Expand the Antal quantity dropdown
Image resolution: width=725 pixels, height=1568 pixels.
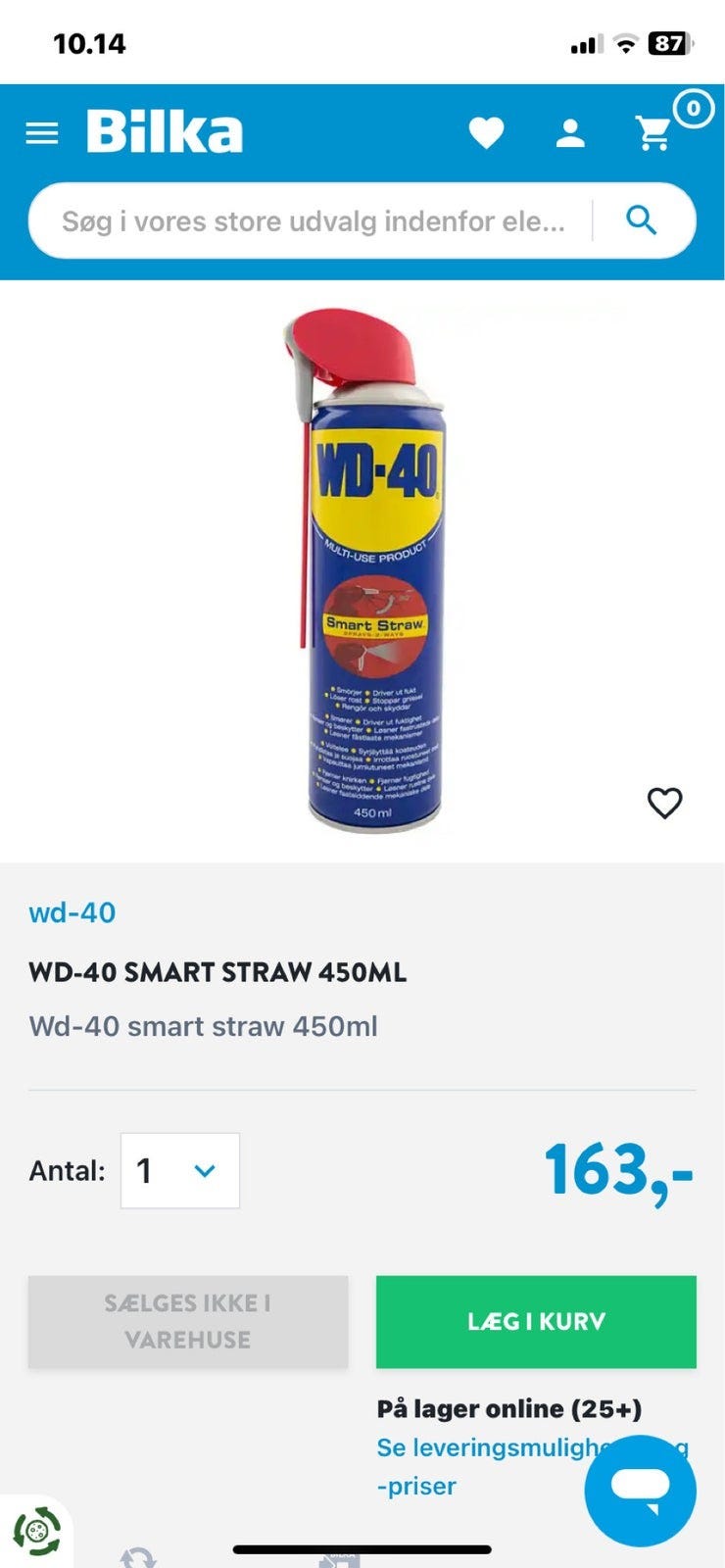click(x=180, y=1170)
